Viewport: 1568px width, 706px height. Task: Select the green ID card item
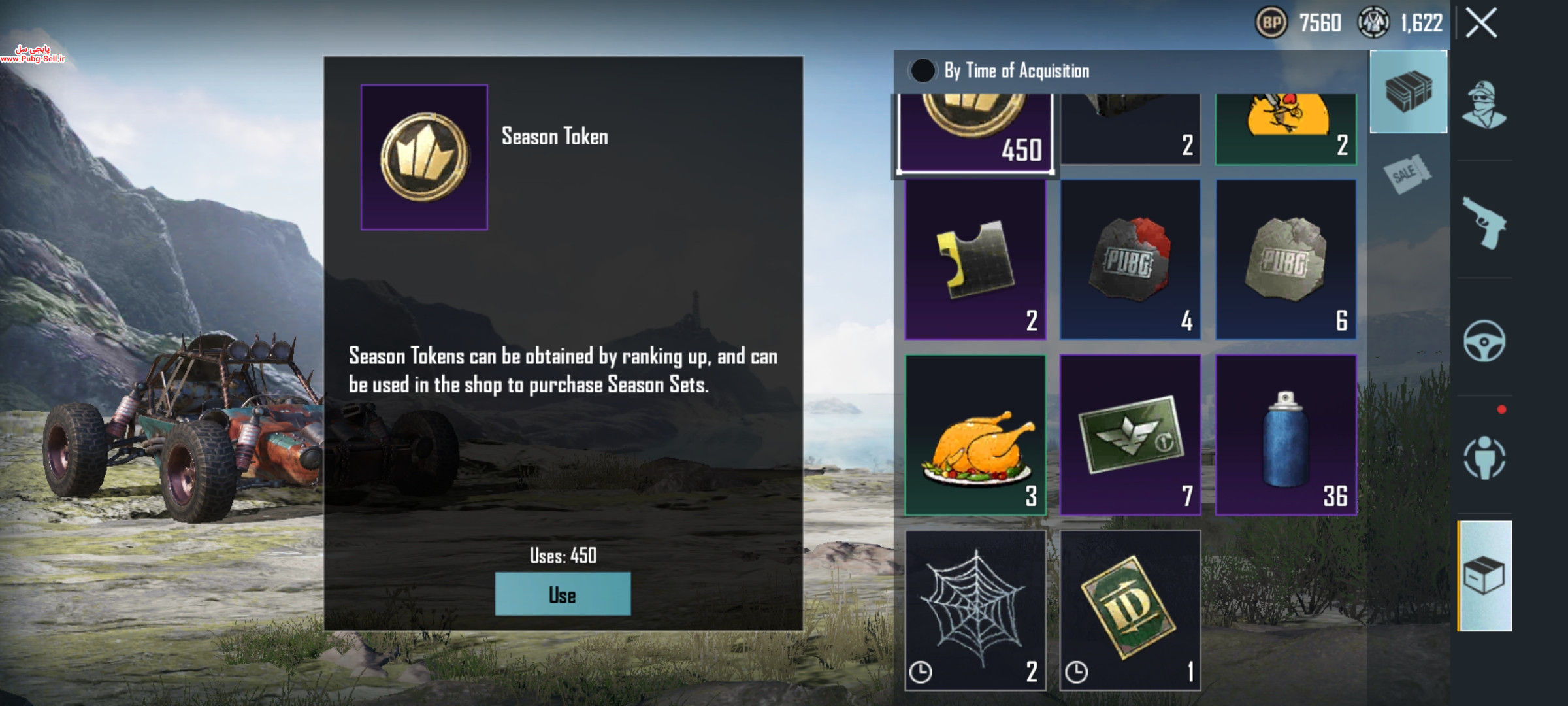(1130, 611)
